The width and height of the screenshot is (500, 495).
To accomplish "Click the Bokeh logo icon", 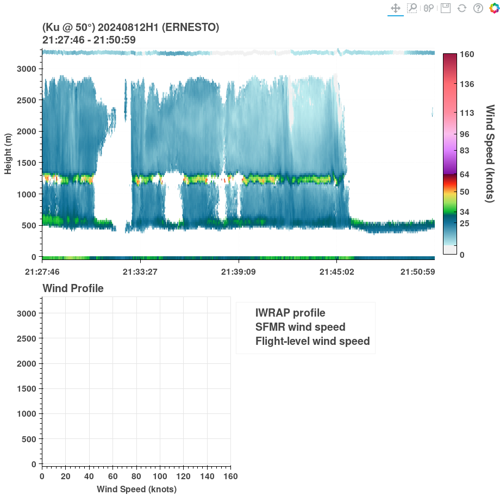I will (494, 8).
